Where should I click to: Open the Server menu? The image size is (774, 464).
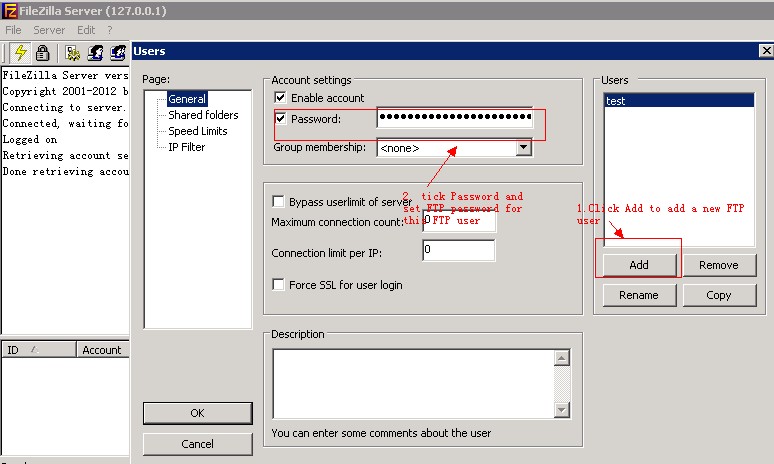pos(49,30)
